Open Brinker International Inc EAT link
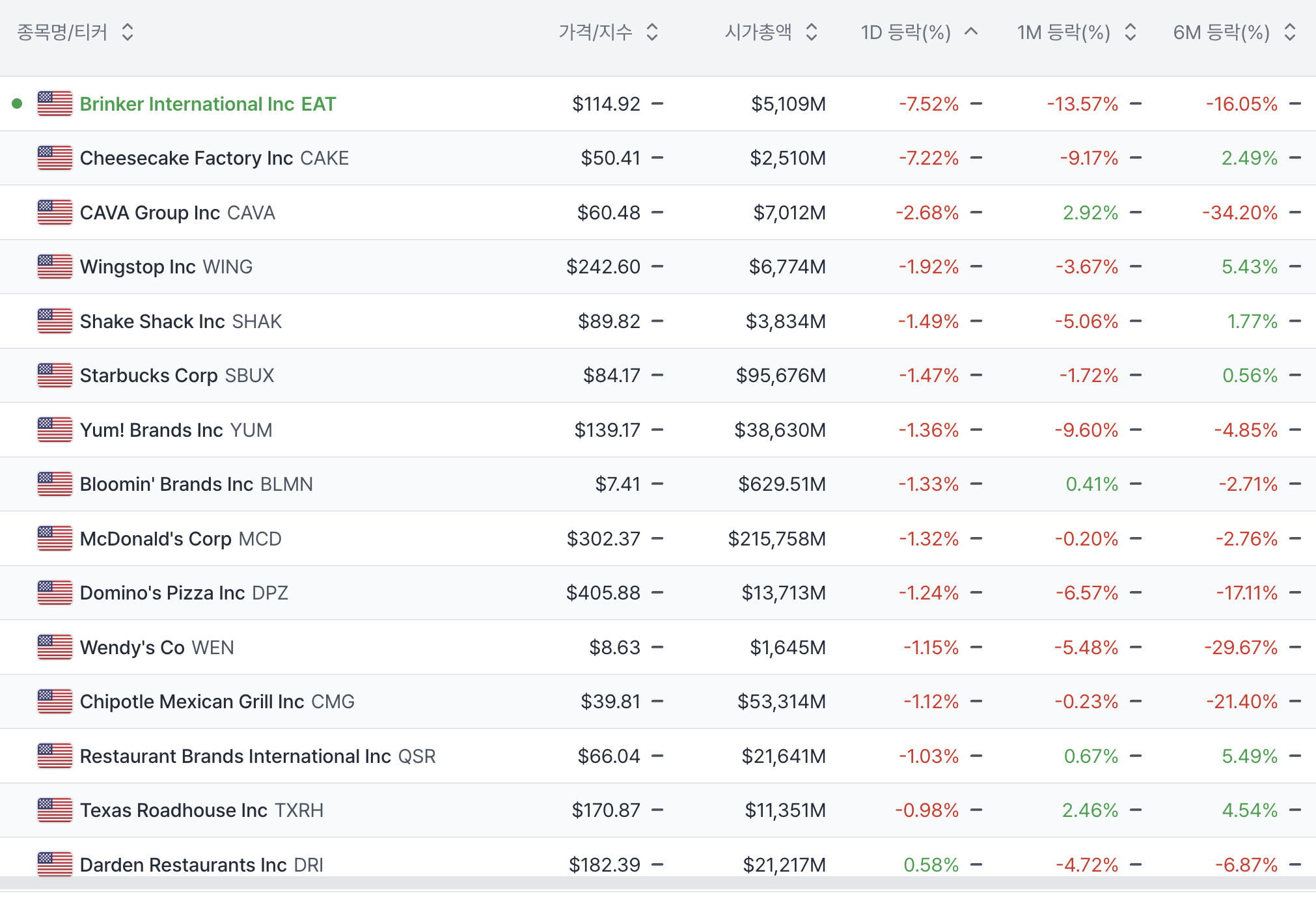This screenshot has height=897, width=1316. click(x=208, y=104)
